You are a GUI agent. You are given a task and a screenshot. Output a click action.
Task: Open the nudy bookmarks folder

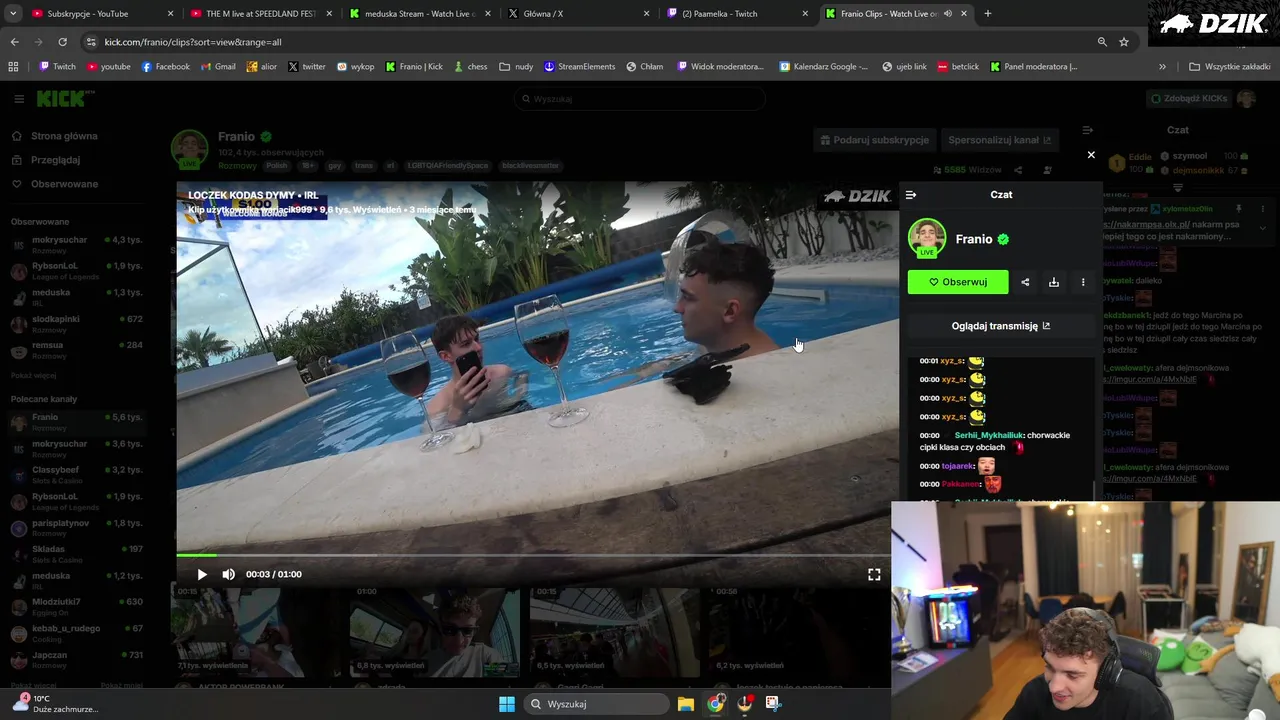pyautogui.click(x=517, y=67)
